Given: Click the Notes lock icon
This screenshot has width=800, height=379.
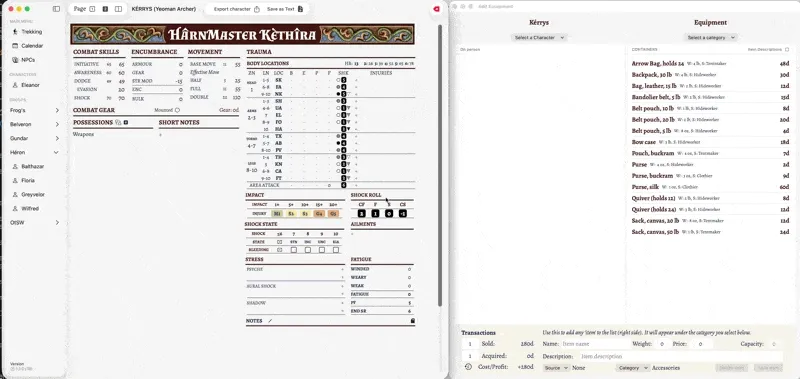Looking at the screenshot, I should click(412, 321).
